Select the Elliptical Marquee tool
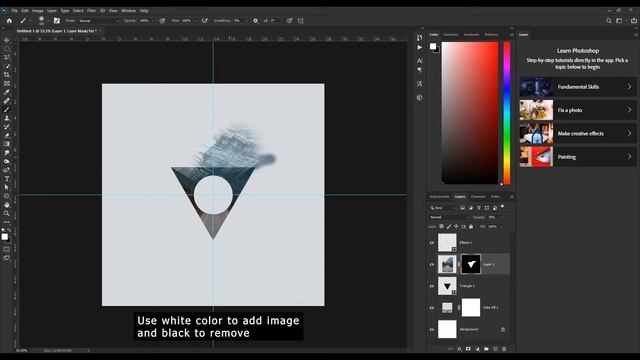The width and height of the screenshot is (640, 360). coord(7,49)
